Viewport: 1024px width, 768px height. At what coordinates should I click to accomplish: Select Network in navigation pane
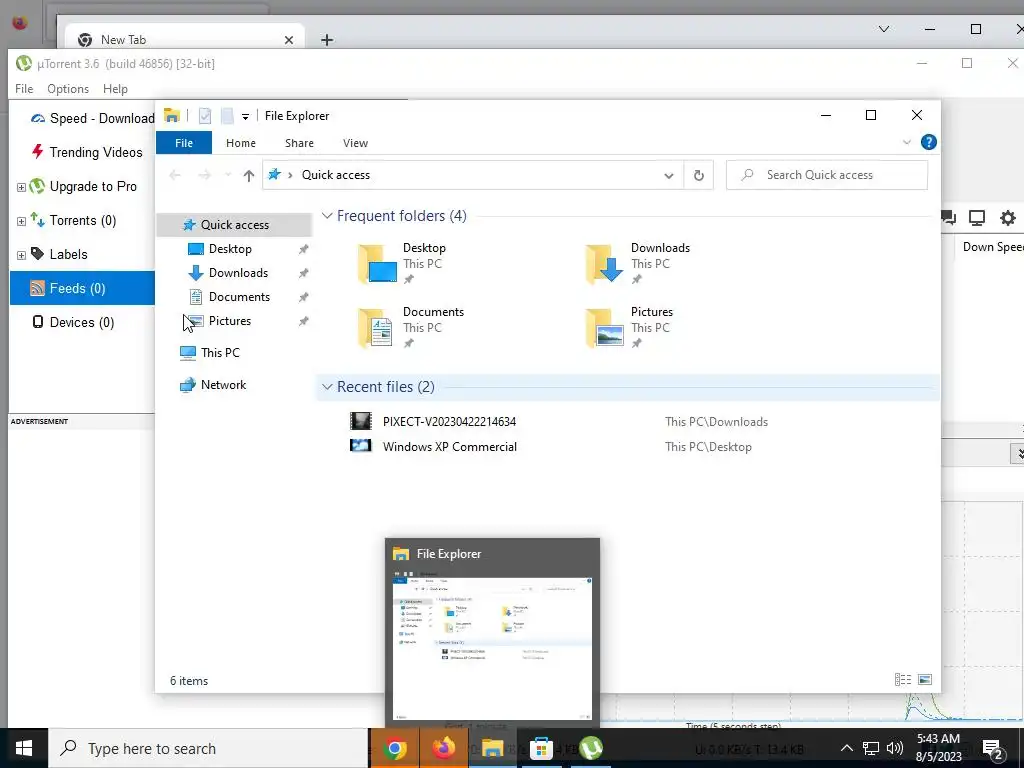[223, 385]
